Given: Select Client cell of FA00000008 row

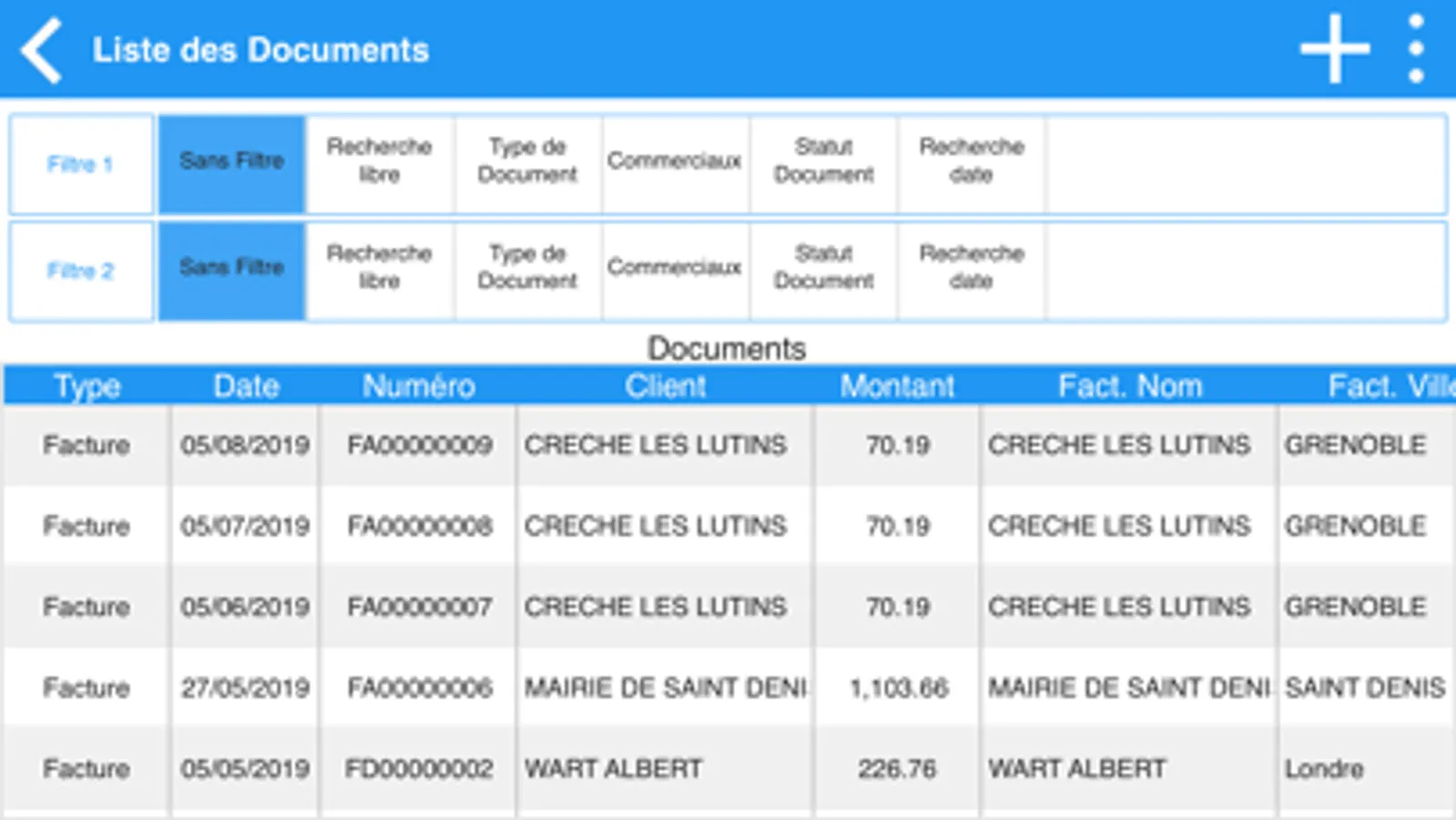Looking at the screenshot, I should tap(666, 526).
